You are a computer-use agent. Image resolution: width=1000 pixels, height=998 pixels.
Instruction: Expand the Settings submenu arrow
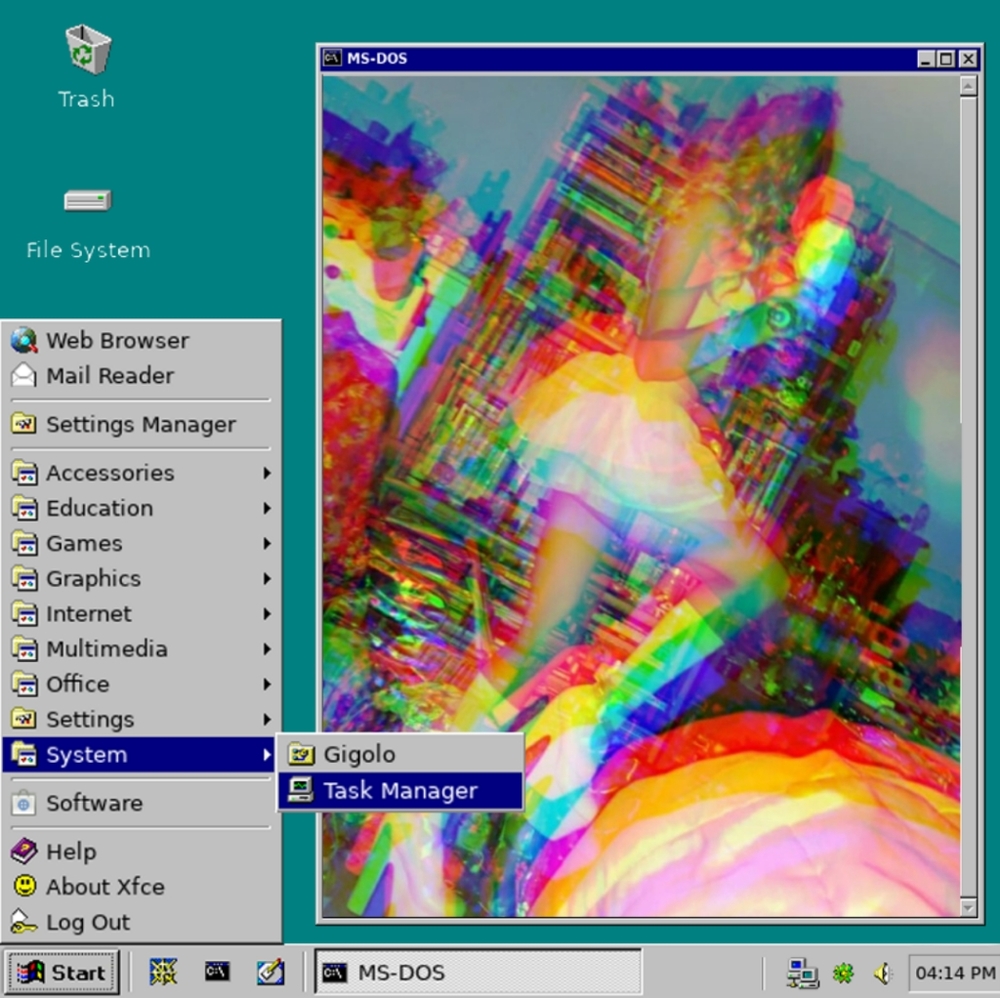(267, 719)
